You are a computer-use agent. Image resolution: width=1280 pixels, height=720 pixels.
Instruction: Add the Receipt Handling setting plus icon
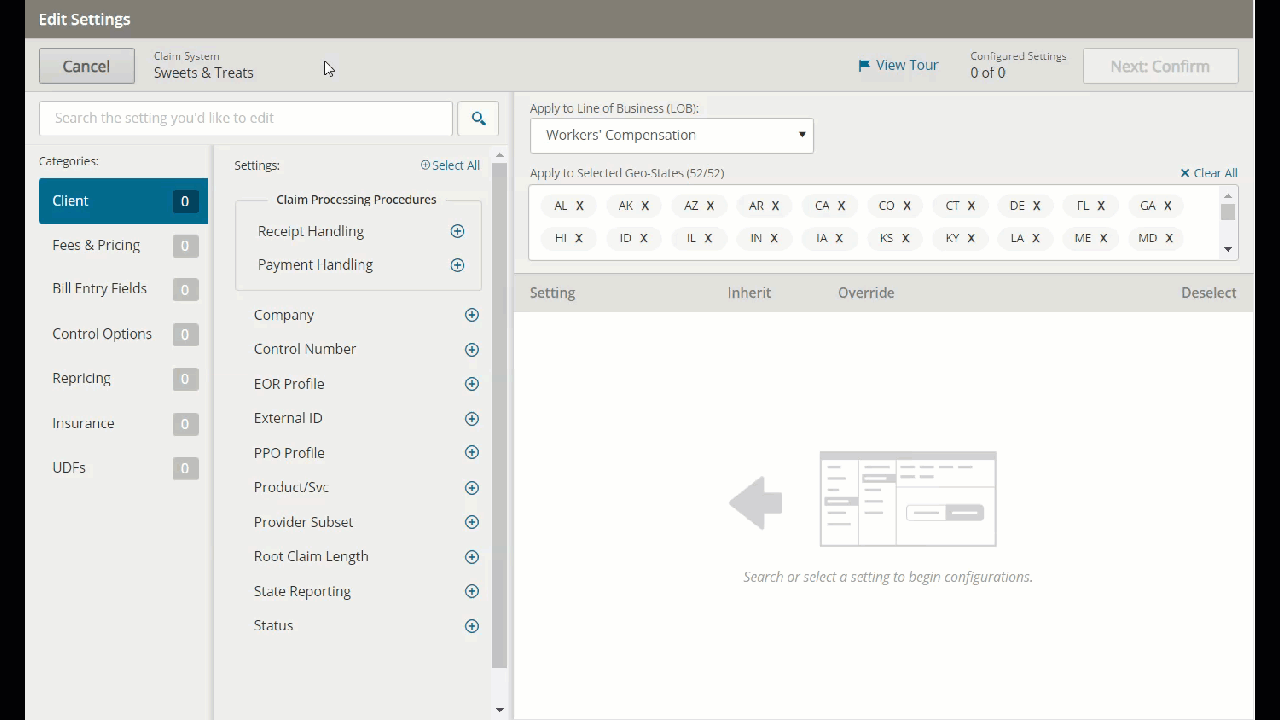coord(457,231)
